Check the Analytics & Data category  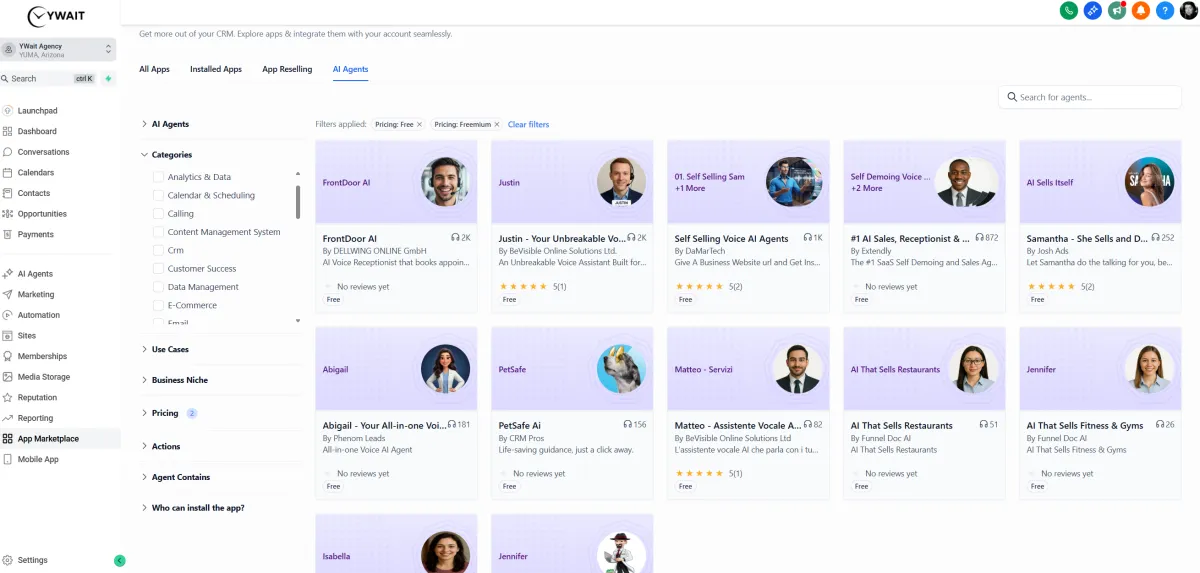point(158,177)
